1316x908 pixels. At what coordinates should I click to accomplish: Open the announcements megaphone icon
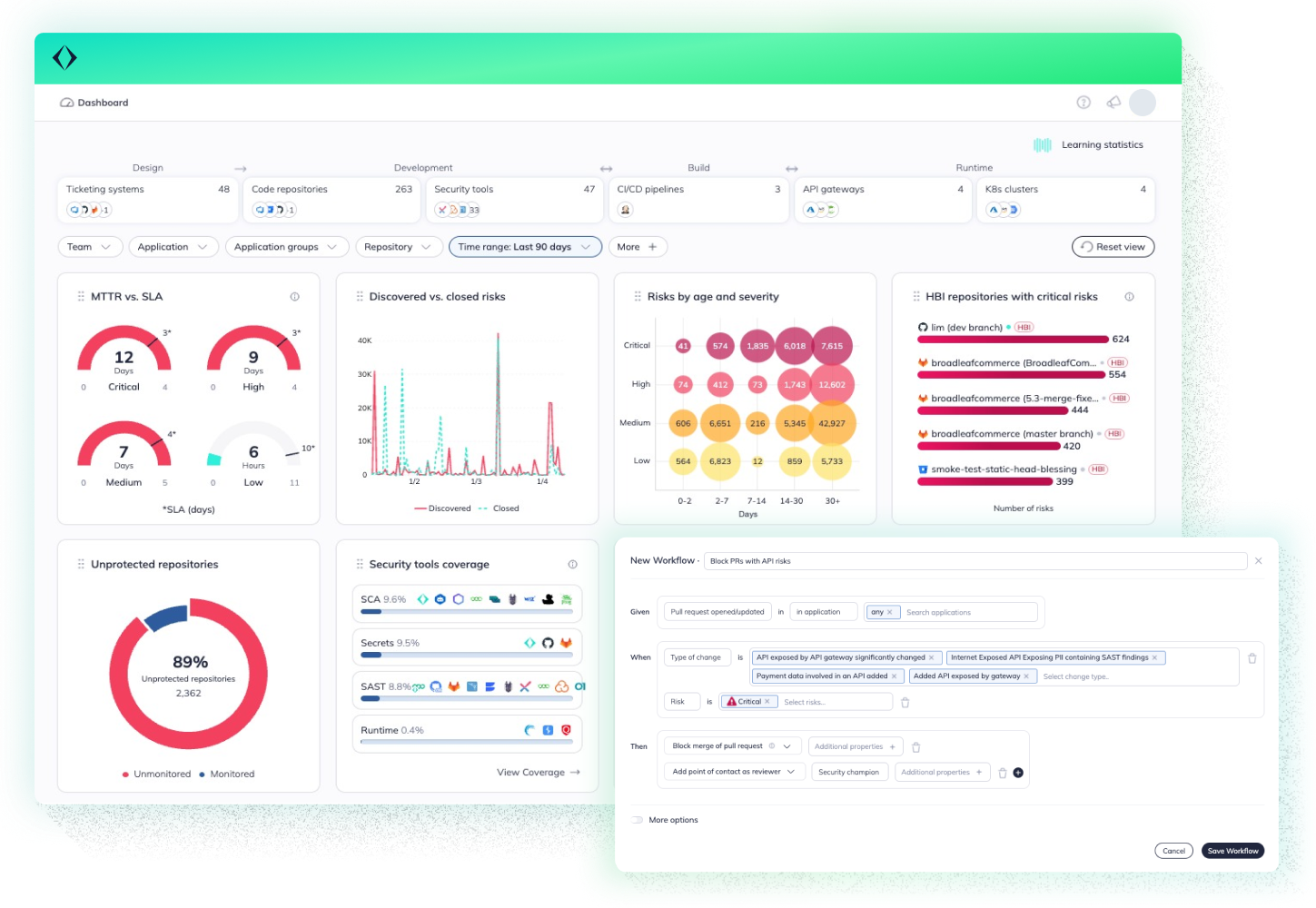[x=1113, y=103]
